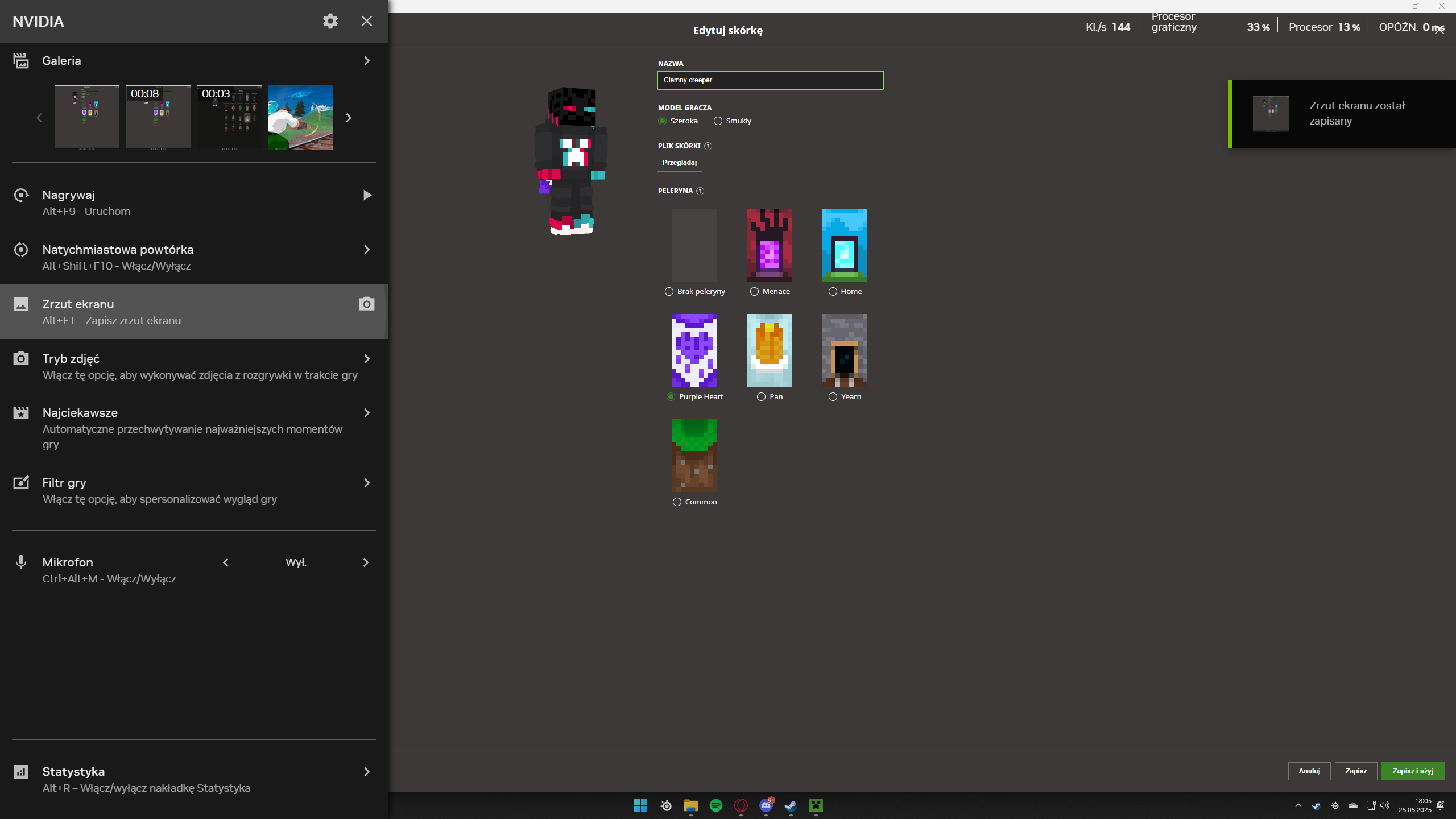
Task: Choose Brak peleryny radio button
Action: (x=669, y=292)
